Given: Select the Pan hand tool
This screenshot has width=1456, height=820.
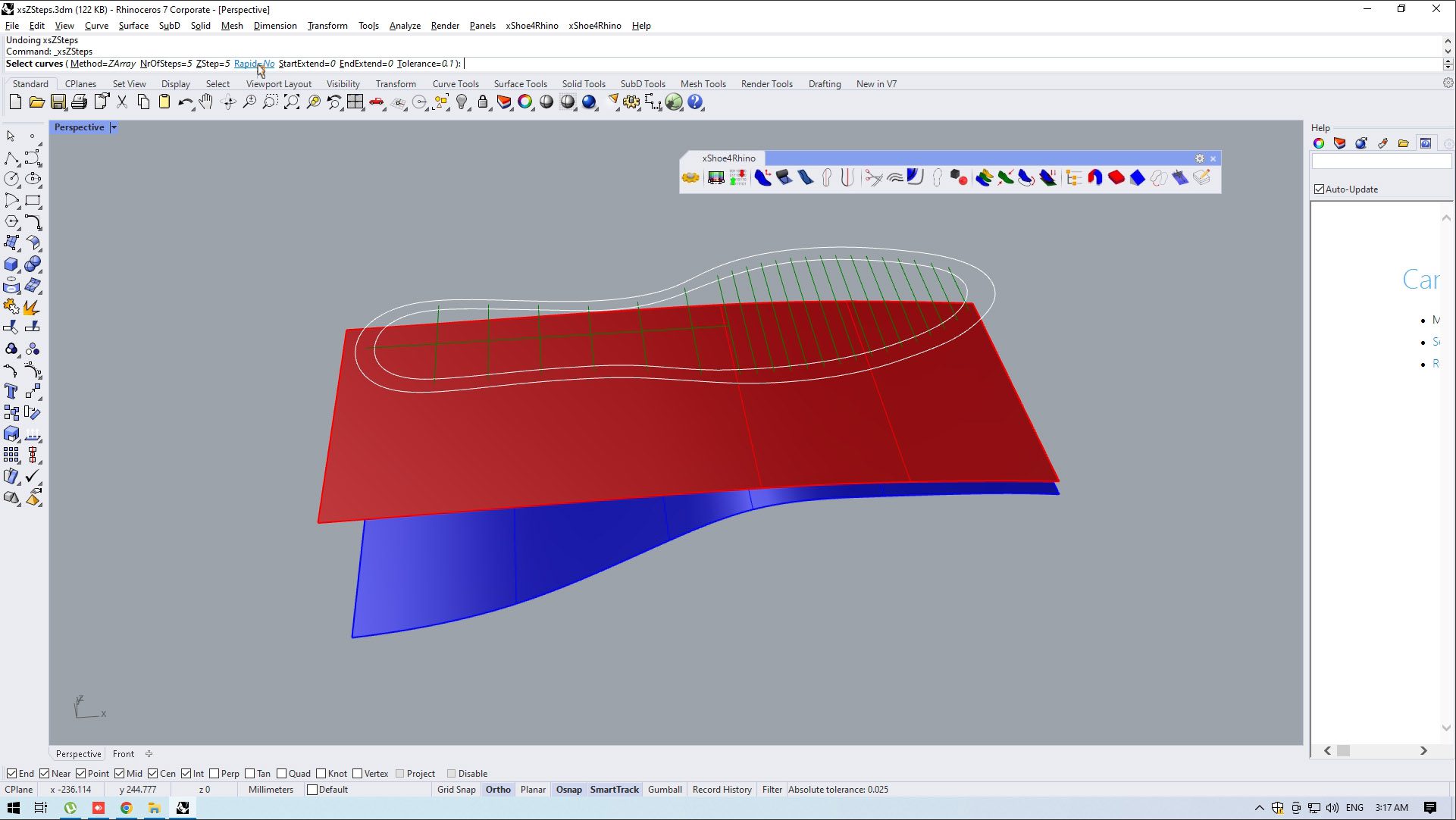Looking at the screenshot, I should pyautogui.click(x=206, y=102).
